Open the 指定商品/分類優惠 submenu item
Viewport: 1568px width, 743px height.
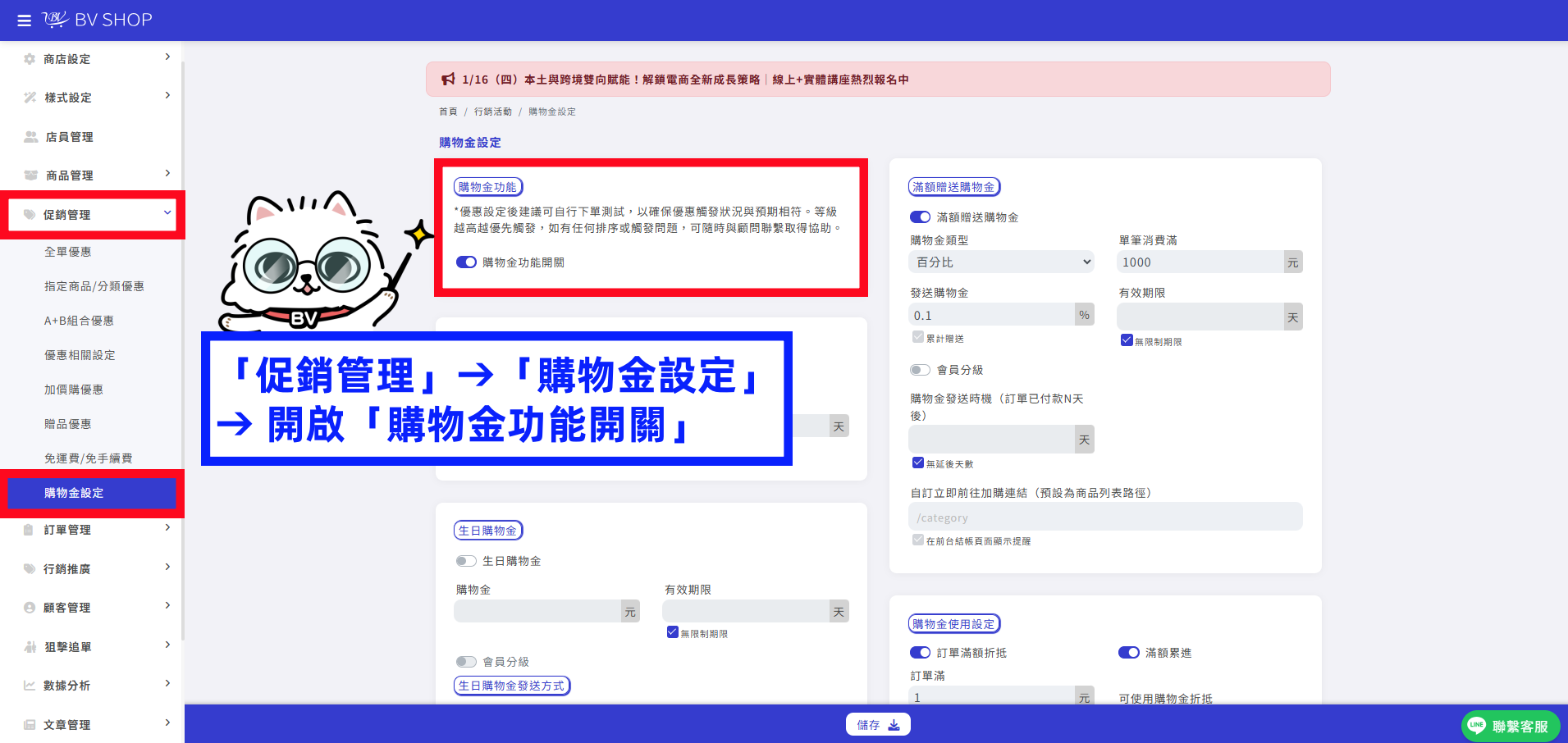(94, 286)
